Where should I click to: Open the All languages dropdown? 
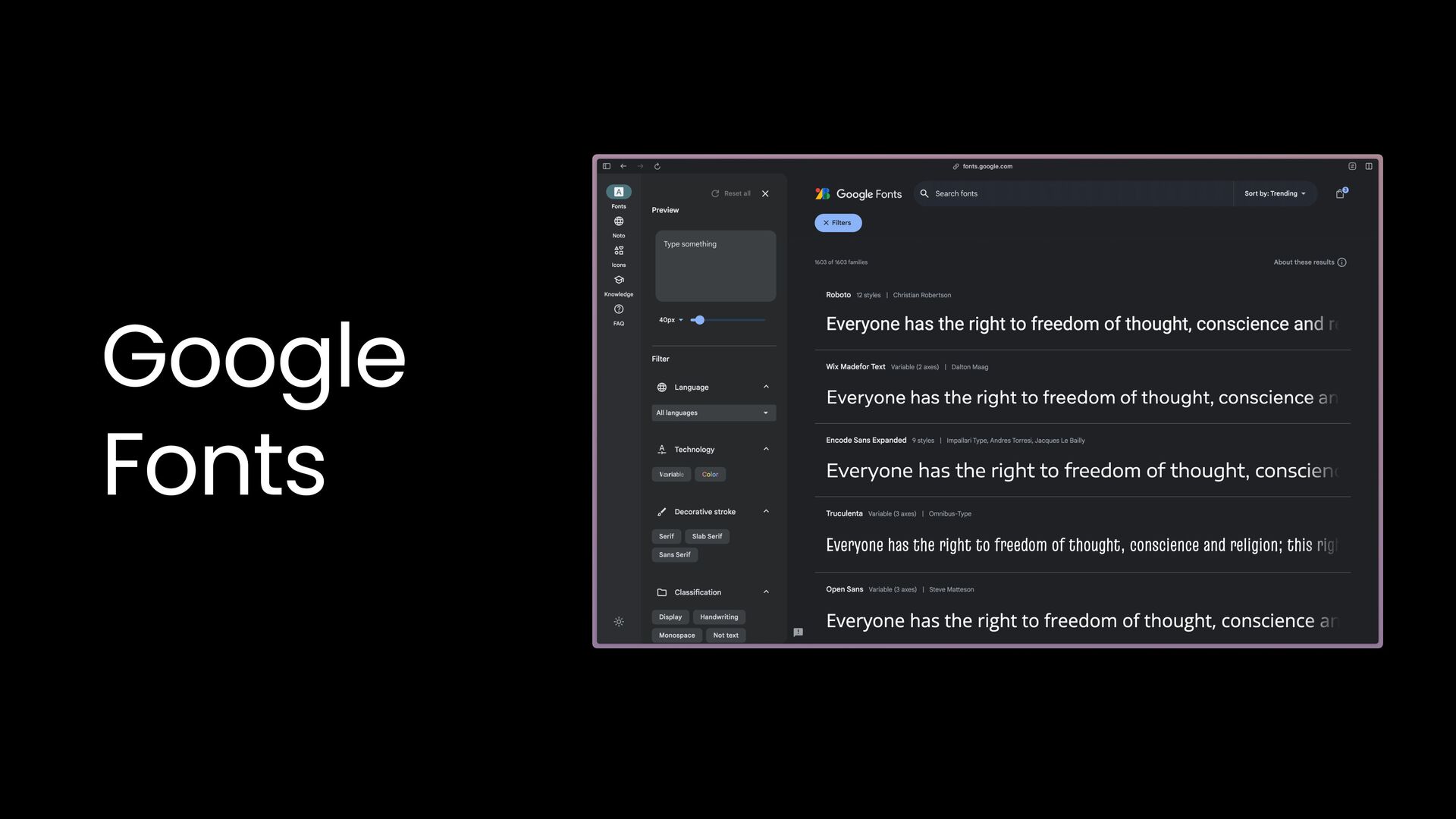(x=713, y=413)
